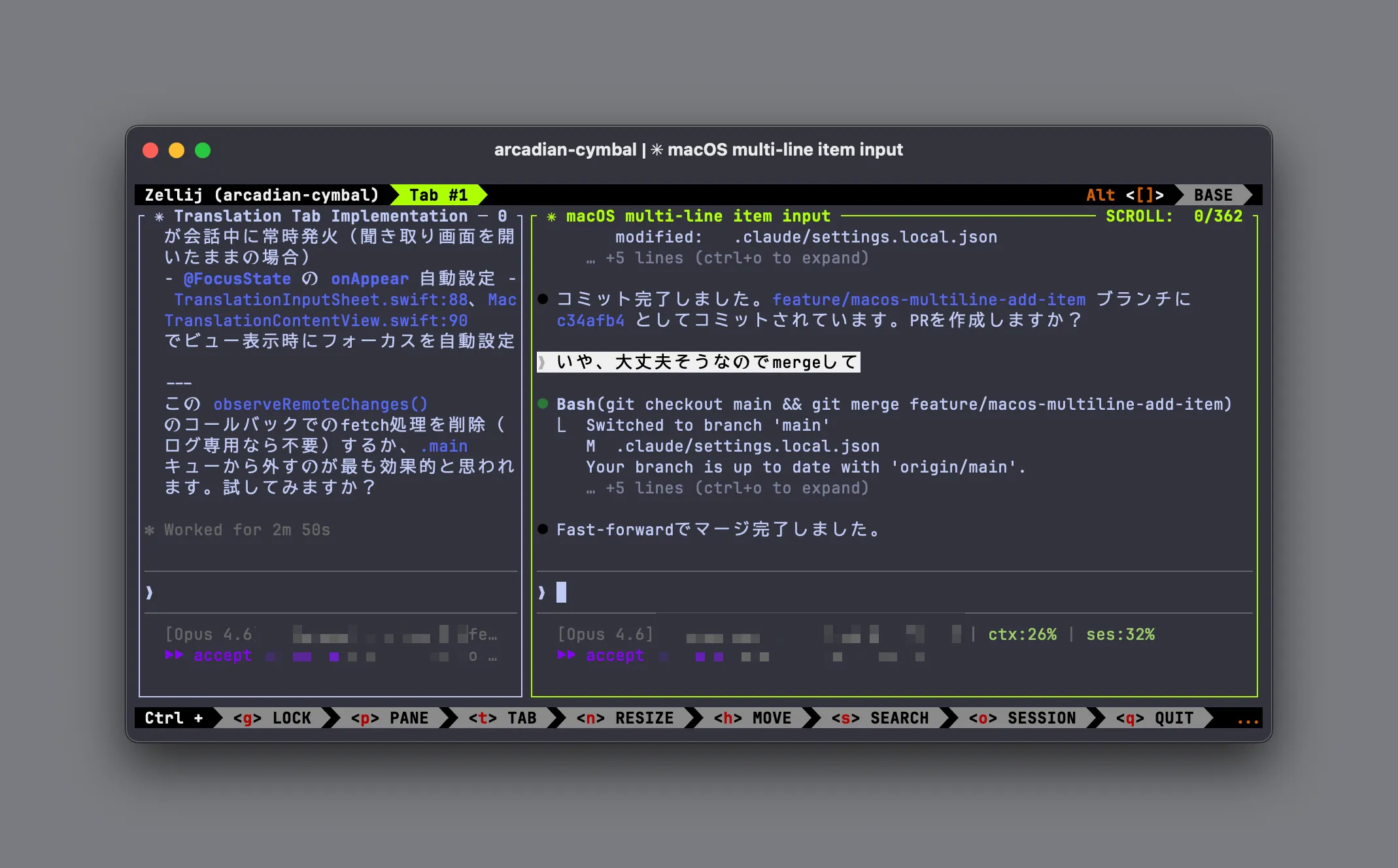Click the ❯ prompt chevron in the right pane
Viewport: 1398px width, 868px height.
[541, 592]
